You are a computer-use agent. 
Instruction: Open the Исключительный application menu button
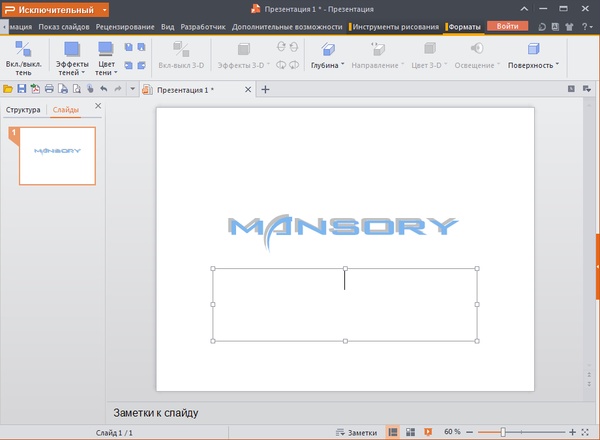pyautogui.click(x=55, y=9)
